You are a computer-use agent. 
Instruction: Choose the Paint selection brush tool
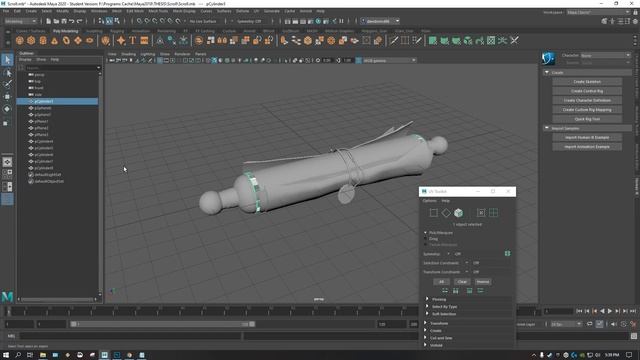(7, 84)
